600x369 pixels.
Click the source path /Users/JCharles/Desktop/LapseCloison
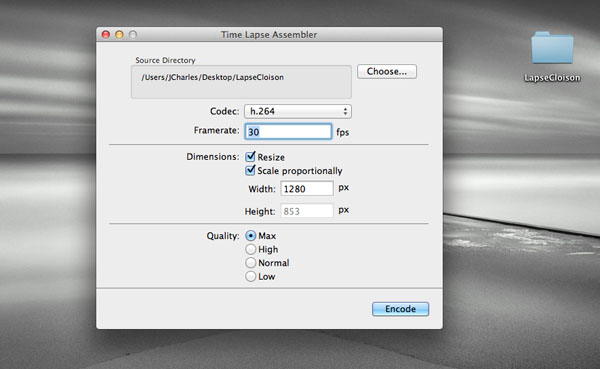click(212, 77)
